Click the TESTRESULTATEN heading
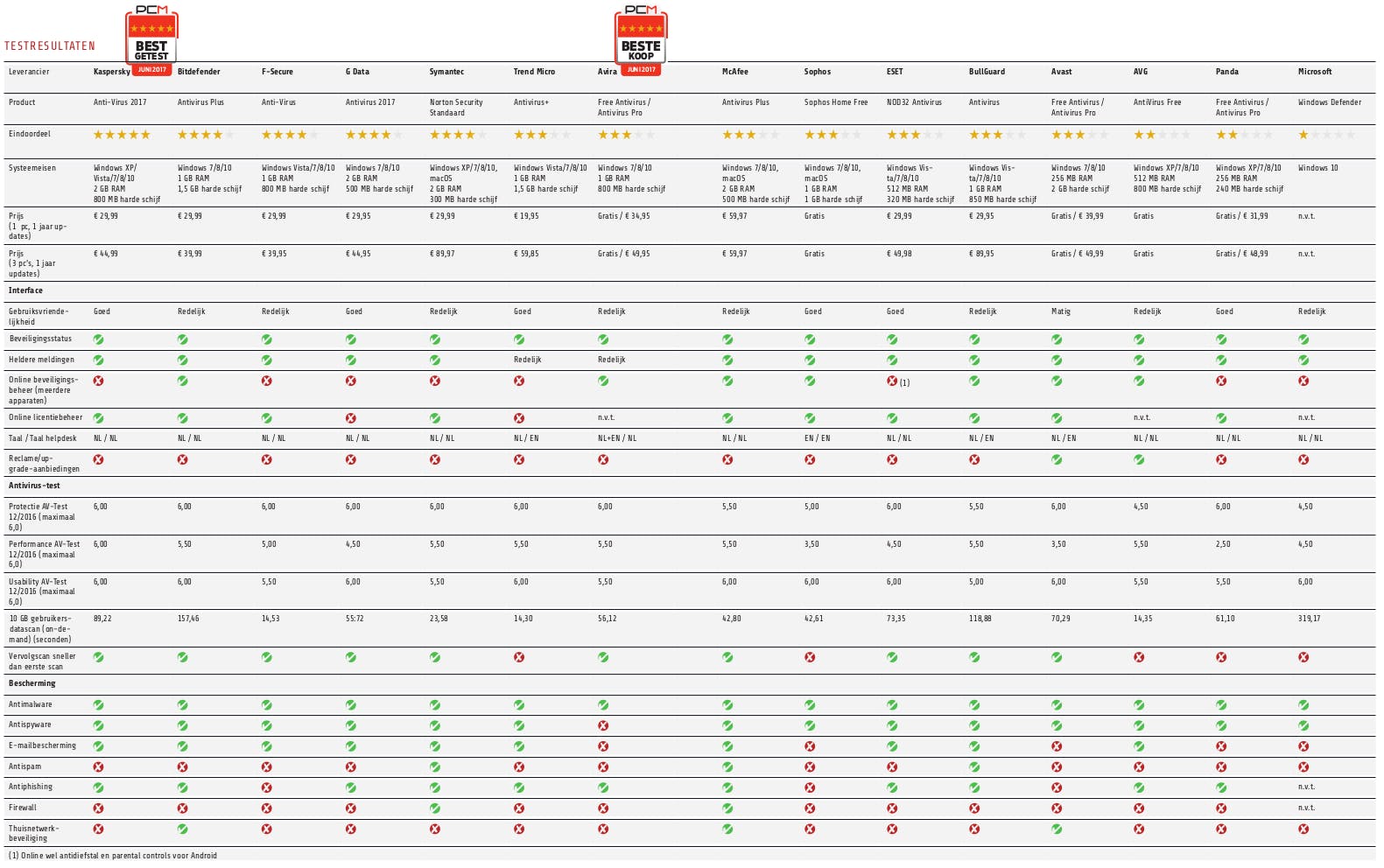This screenshot has height=868, width=1384. point(50,46)
